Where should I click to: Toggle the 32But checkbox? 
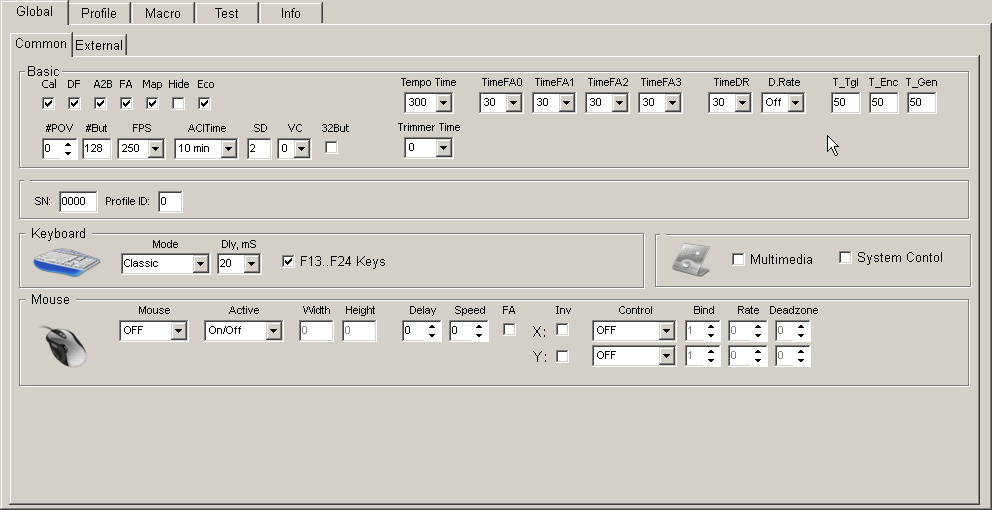[332, 148]
